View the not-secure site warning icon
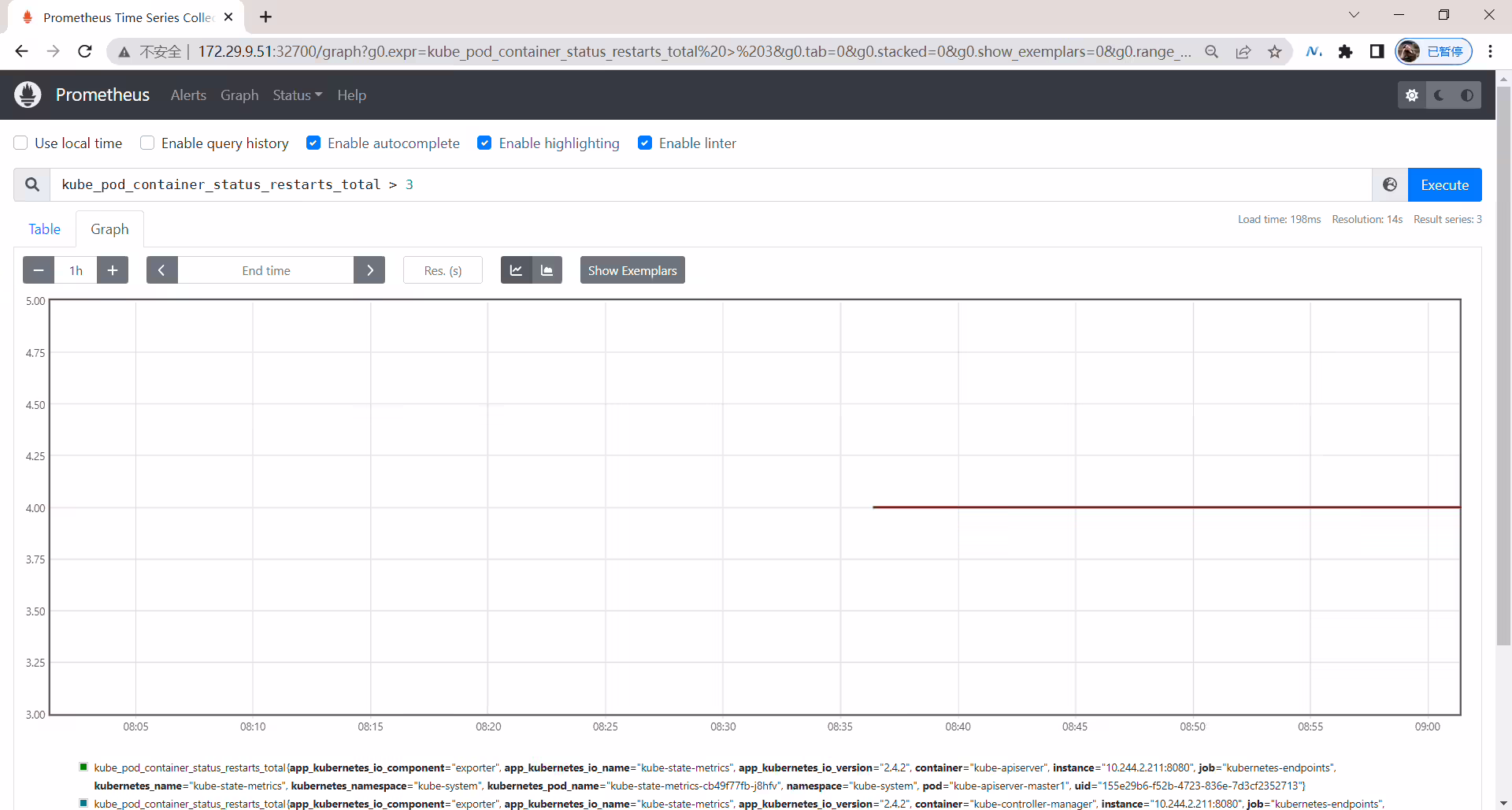The width and height of the screenshot is (1512, 810). [x=124, y=52]
